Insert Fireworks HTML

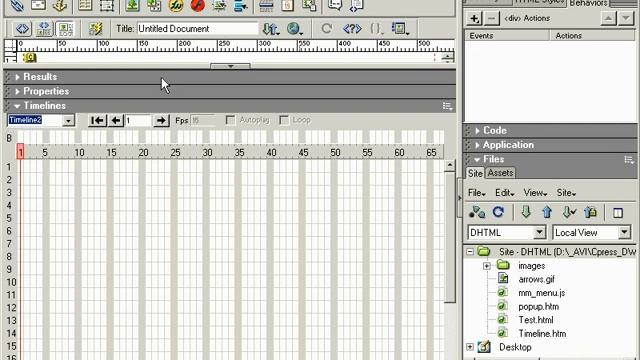click(176, 5)
